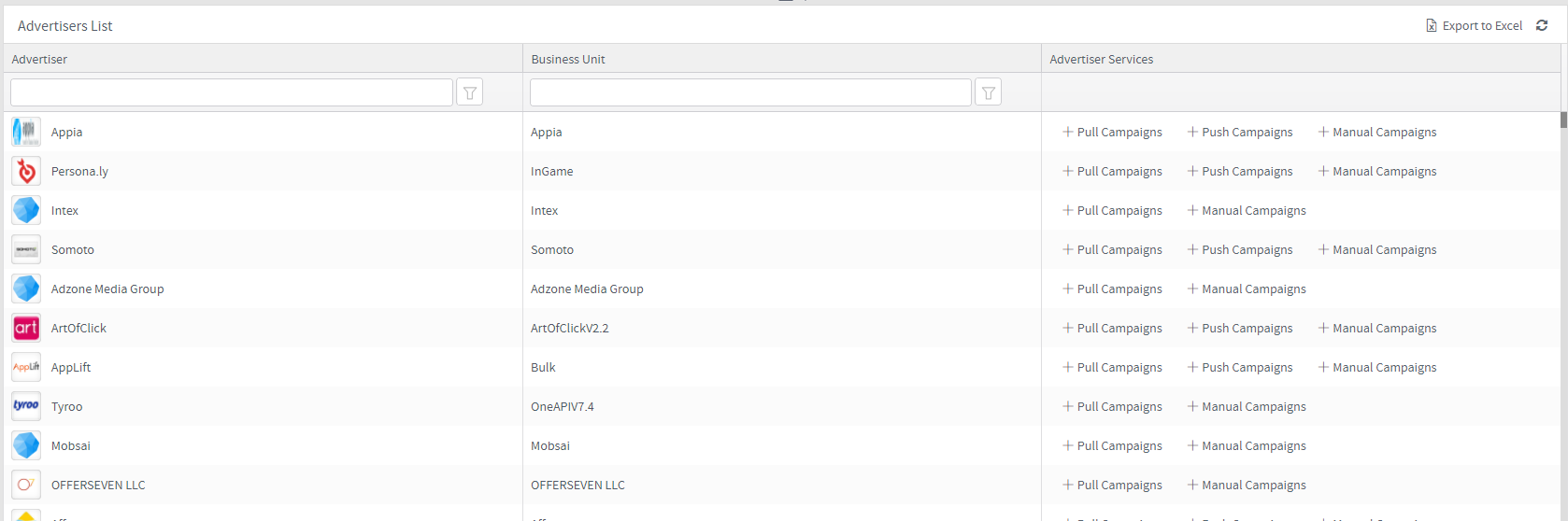Click the OFFERSEVEN LLC logo
Viewport: 1568px width, 521px height.
pos(26,485)
